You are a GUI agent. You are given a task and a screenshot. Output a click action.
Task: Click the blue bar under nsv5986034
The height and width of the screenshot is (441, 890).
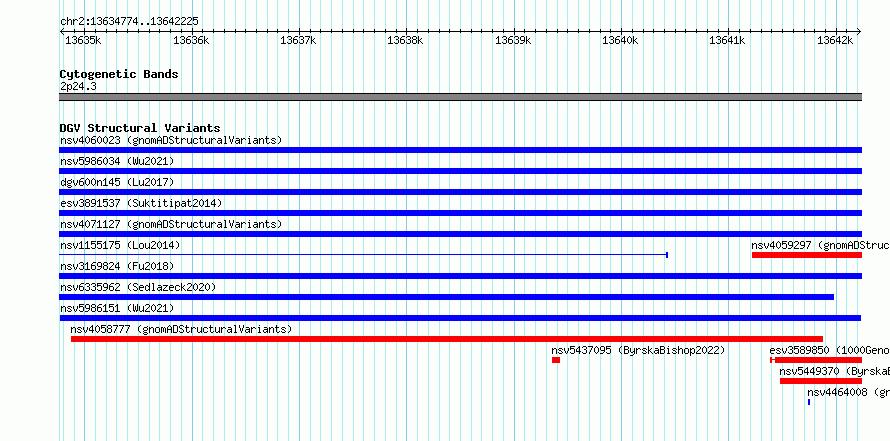[x=460, y=171]
